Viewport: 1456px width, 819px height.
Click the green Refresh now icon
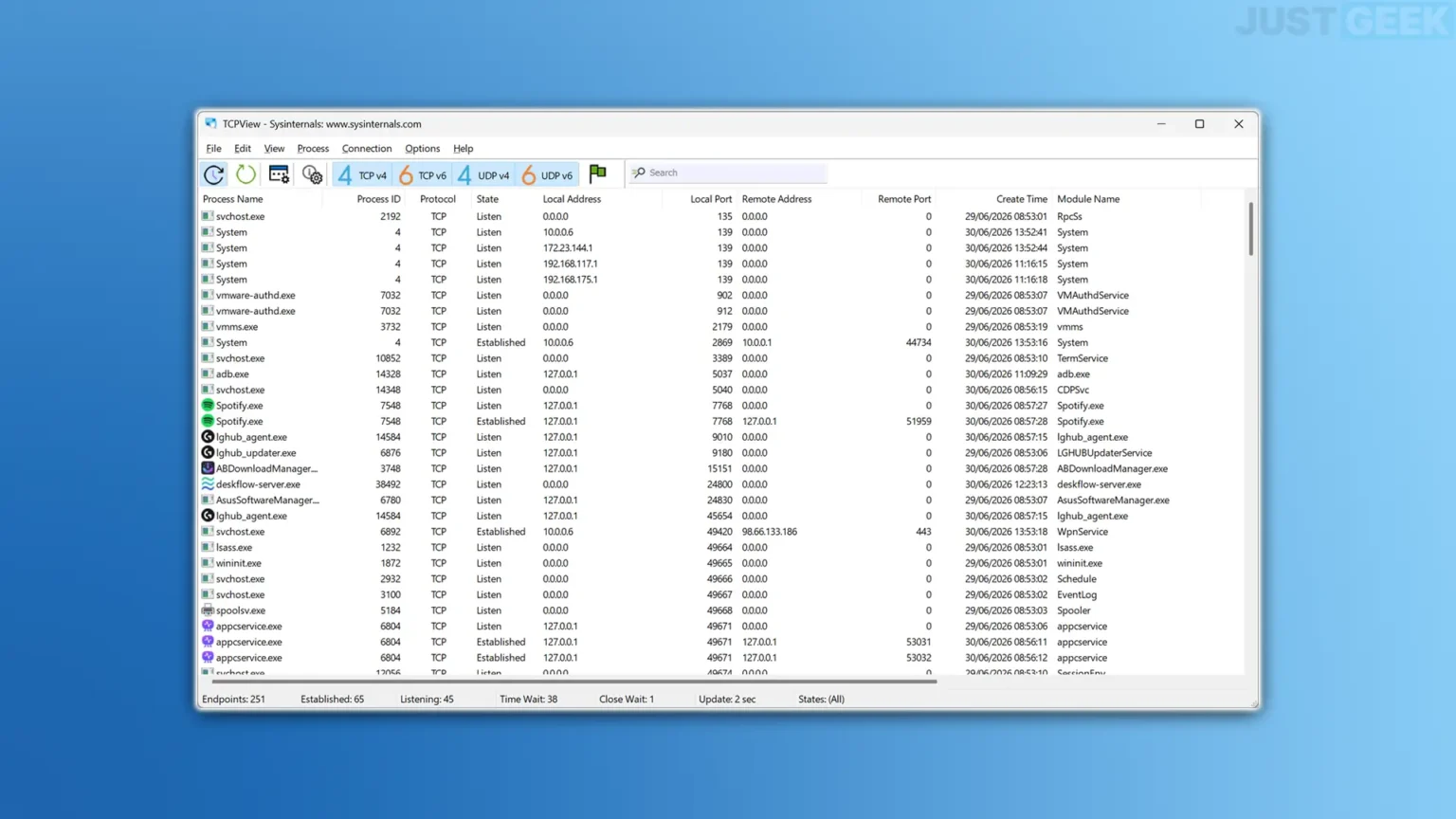point(246,173)
